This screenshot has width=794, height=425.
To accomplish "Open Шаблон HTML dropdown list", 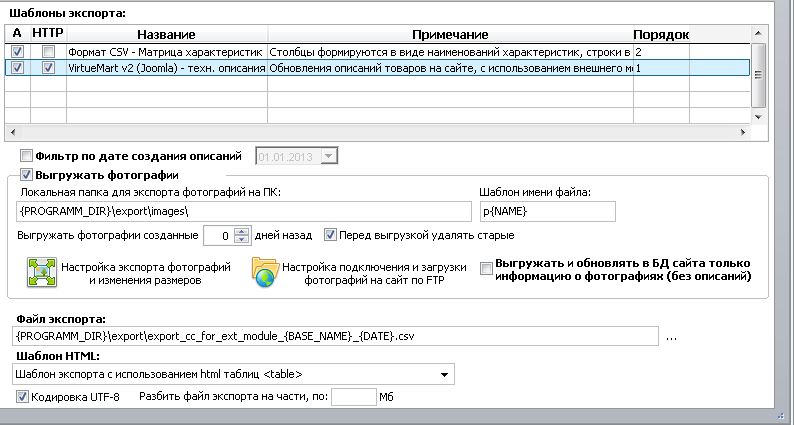I will tap(444, 375).
